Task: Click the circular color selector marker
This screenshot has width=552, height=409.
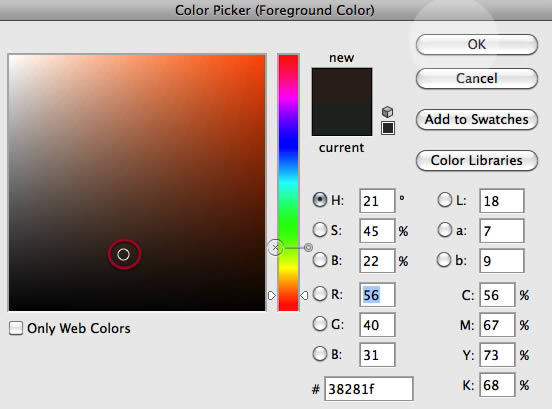Action: [x=123, y=254]
